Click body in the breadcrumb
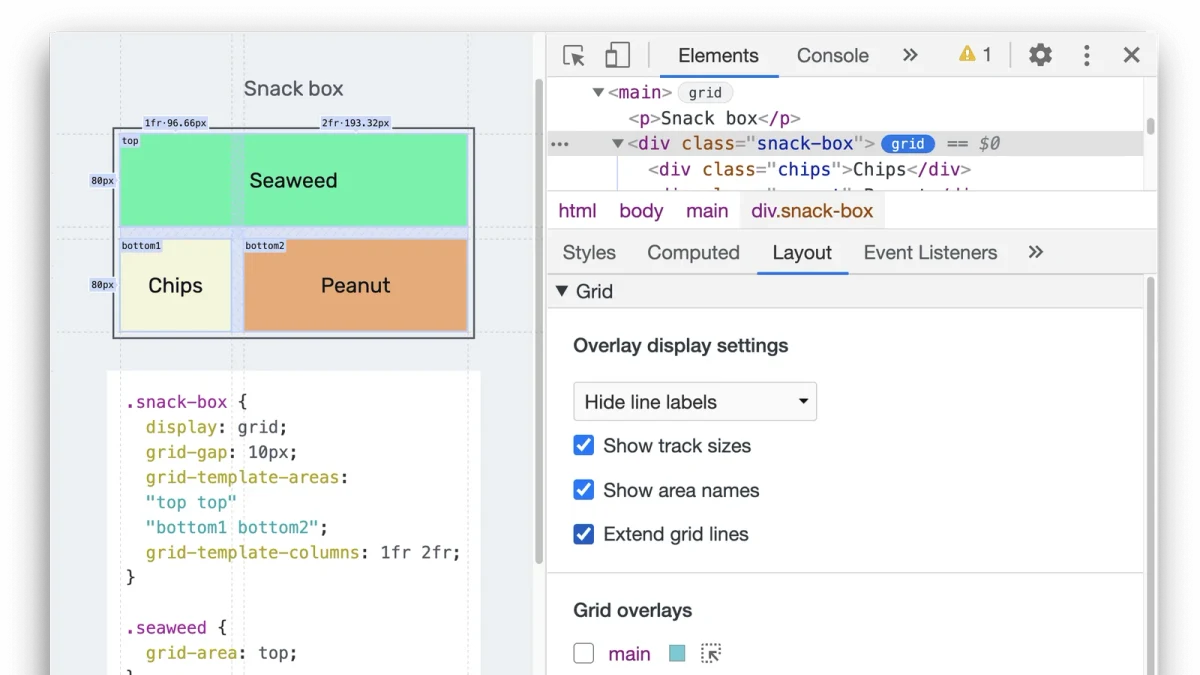This screenshot has width=1200, height=675. [x=641, y=211]
